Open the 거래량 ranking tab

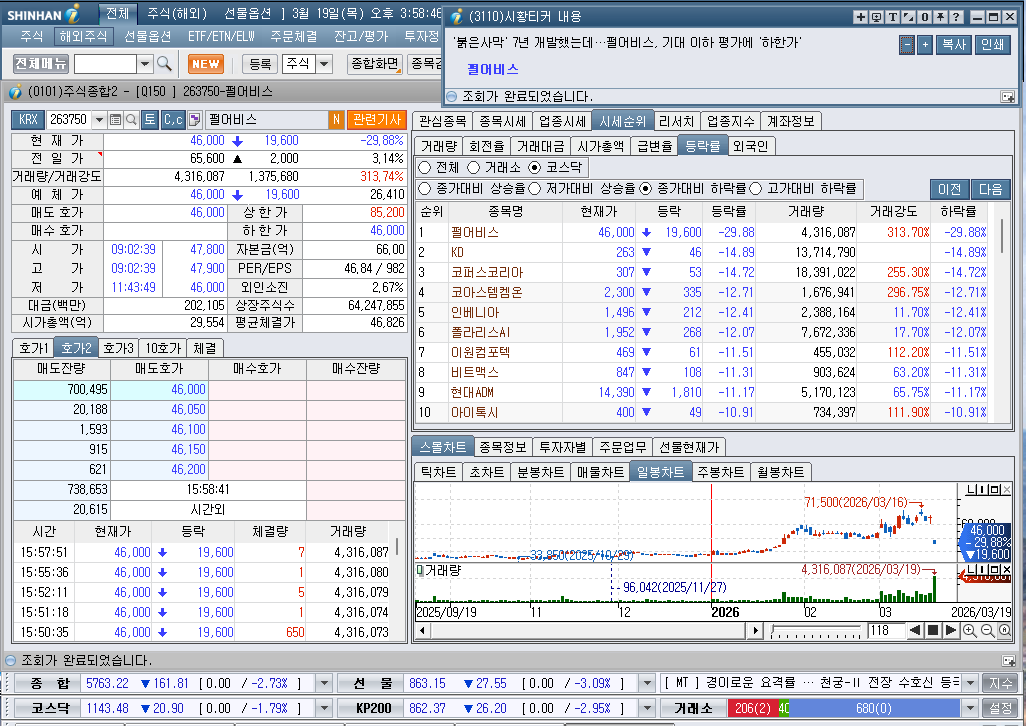pyautogui.click(x=438, y=146)
